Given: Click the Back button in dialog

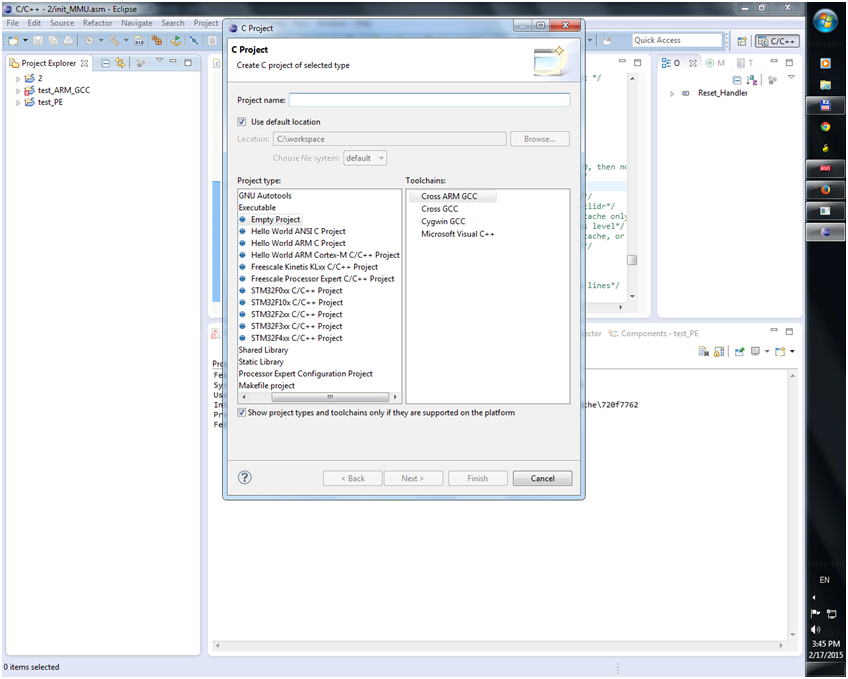Looking at the screenshot, I should 353,478.
